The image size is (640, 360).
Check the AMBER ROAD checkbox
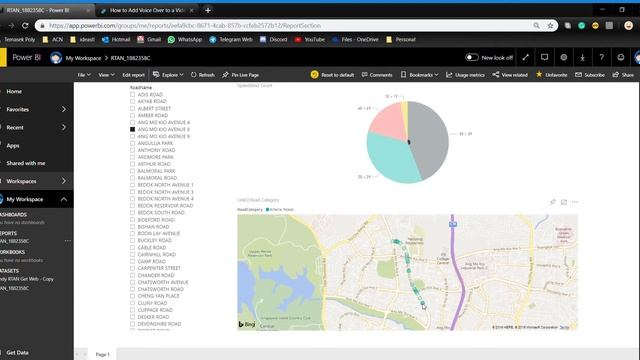132,115
